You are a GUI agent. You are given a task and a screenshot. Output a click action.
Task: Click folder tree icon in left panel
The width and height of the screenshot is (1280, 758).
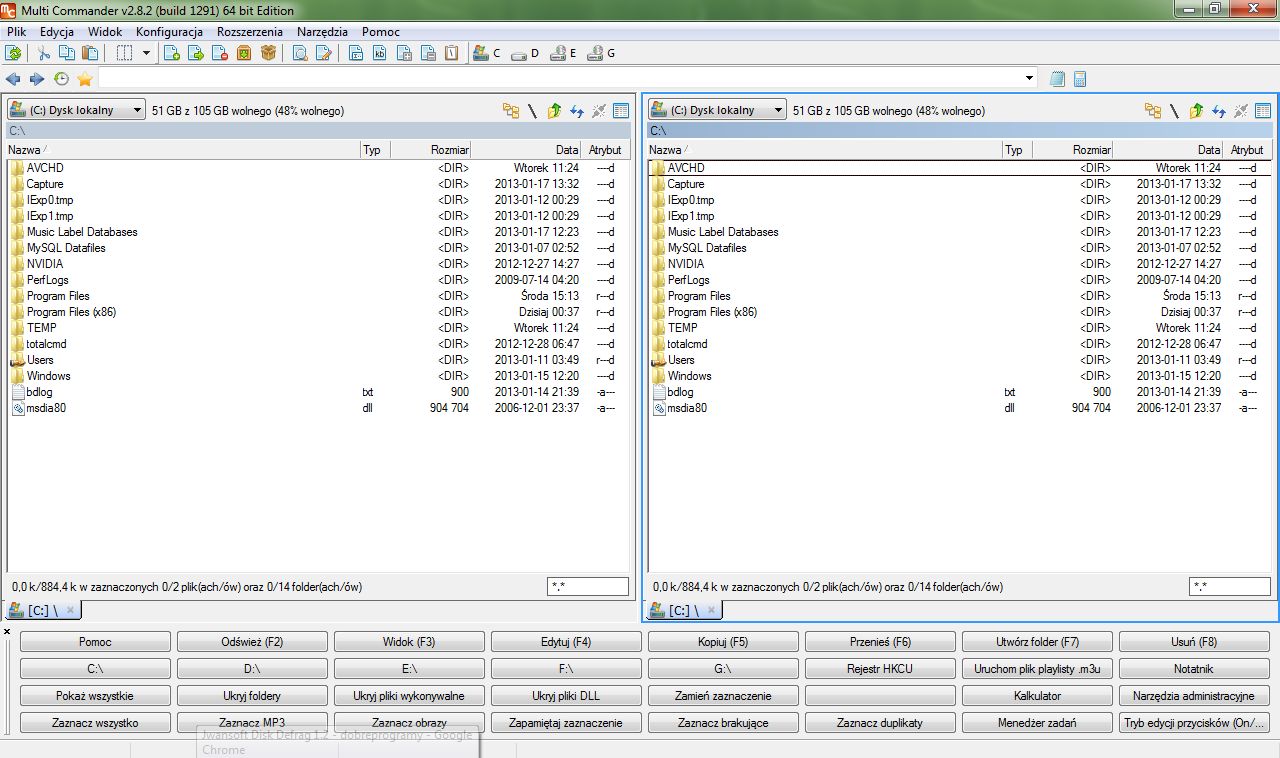click(511, 111)
